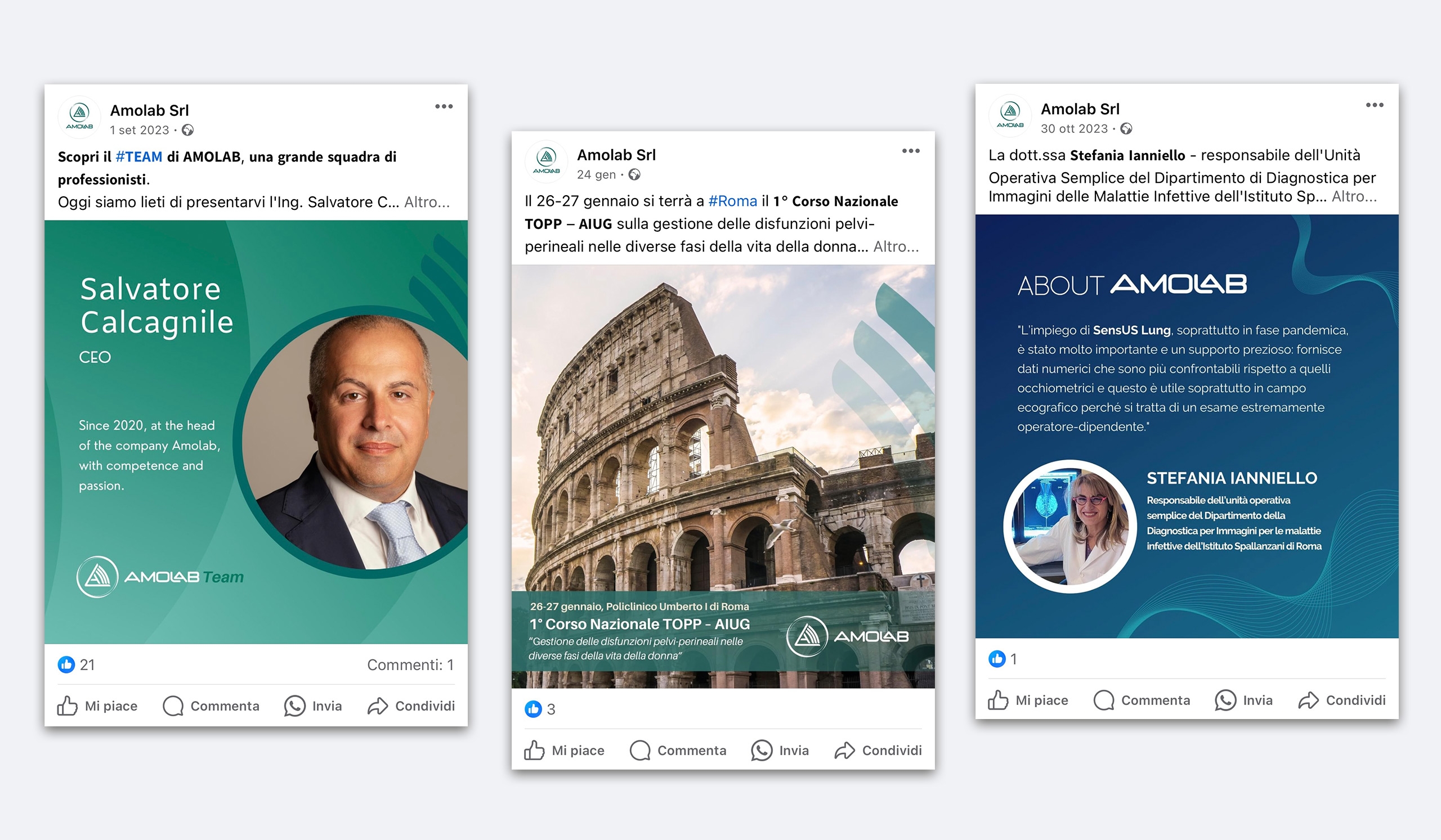Click the globe privacy icon on the 30 ott 2023 post
The width and height of the screenshot is (1441, 840).
click(x=1126, y=129)
